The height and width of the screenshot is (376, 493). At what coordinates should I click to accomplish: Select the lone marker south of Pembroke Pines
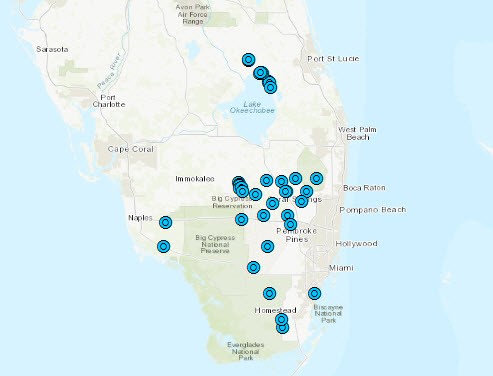267,247
